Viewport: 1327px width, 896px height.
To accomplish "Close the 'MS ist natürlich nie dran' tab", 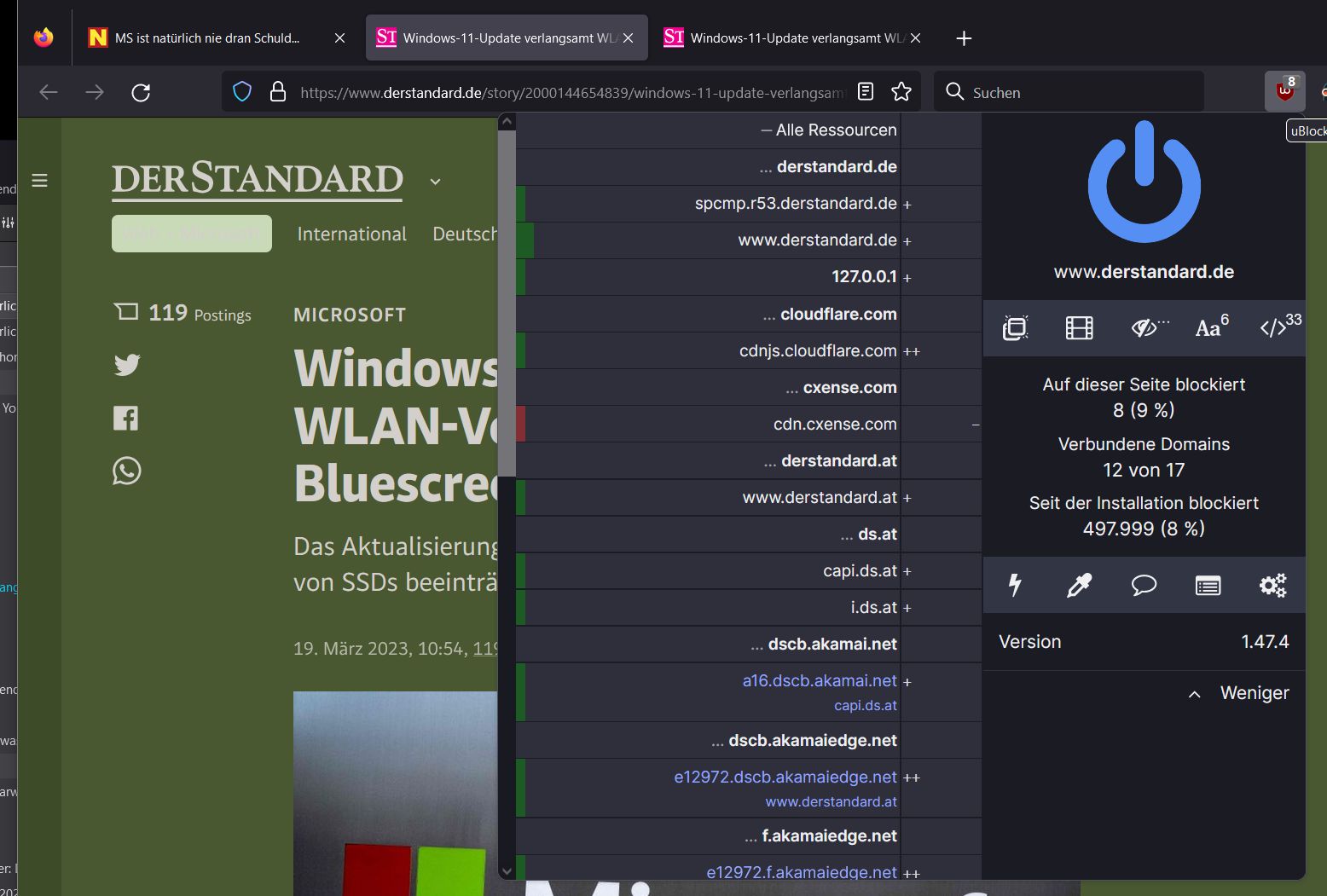I will click(339, 38).
